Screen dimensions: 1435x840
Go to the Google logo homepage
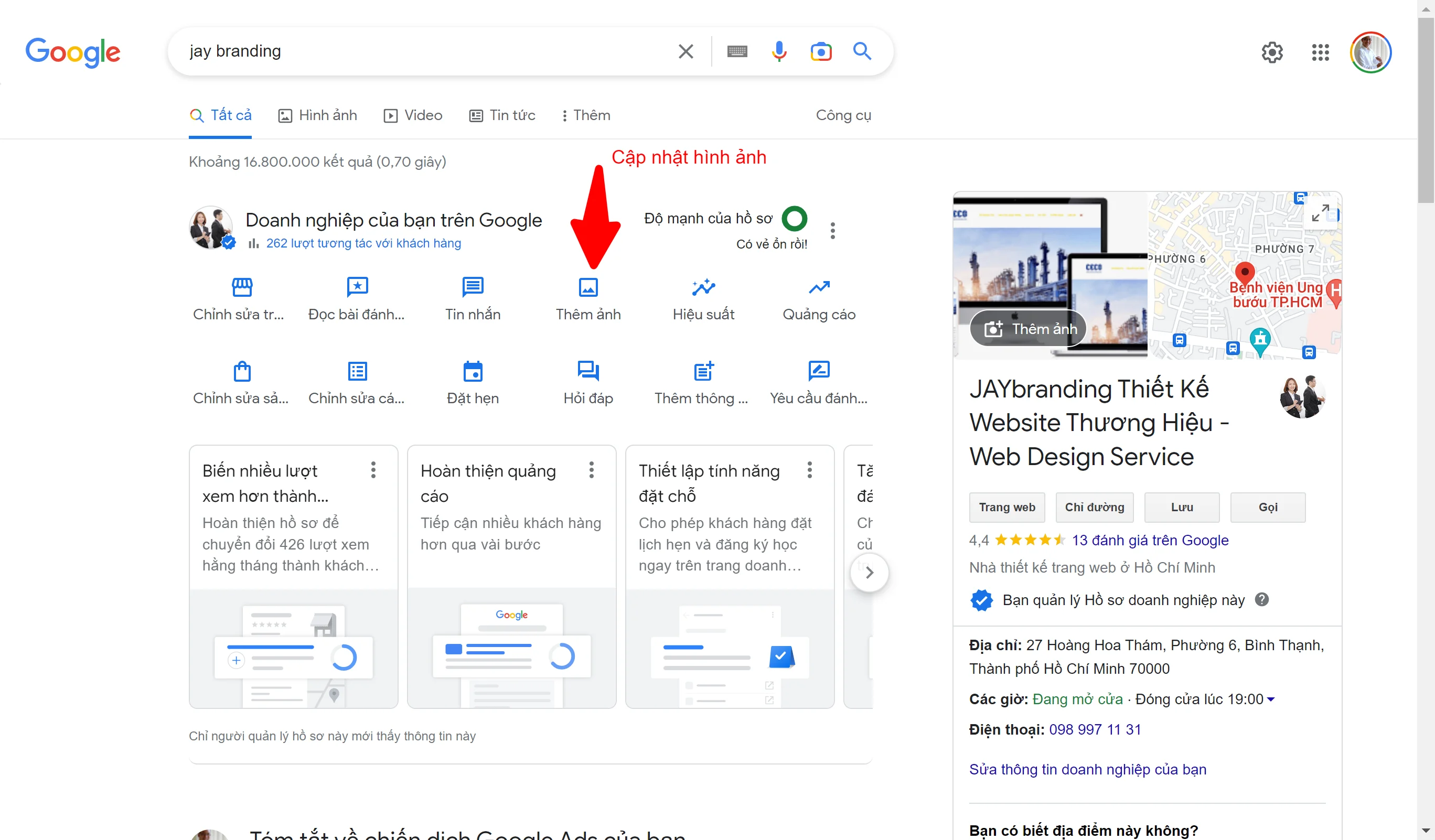73,52
